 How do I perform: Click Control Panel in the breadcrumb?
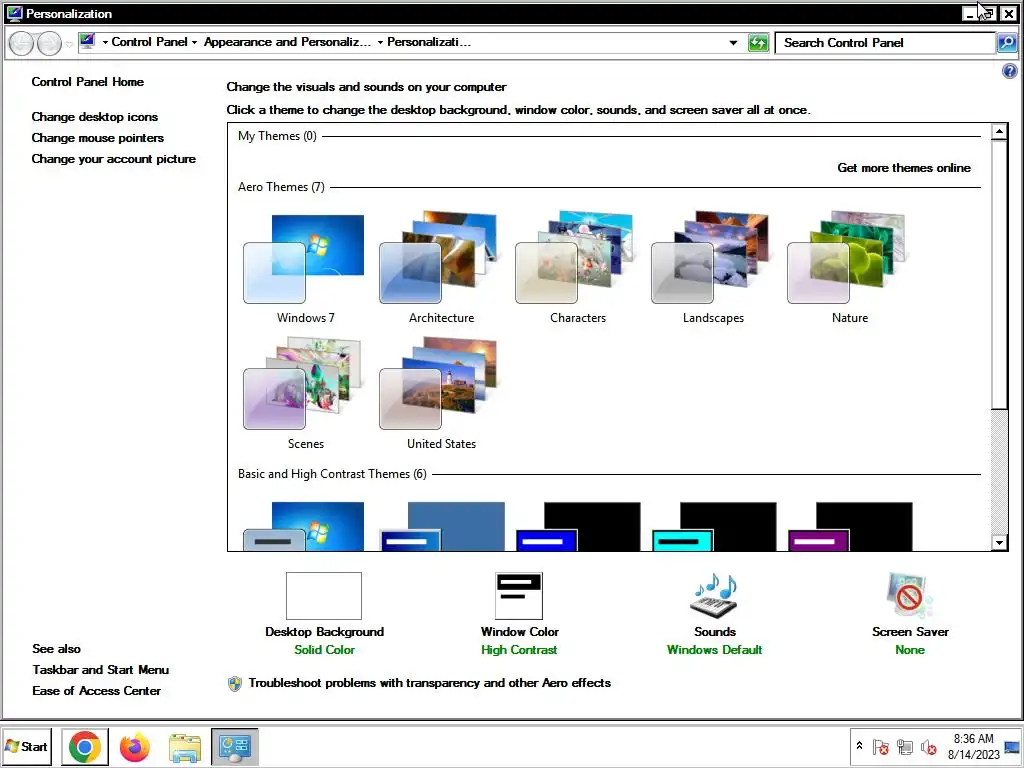(150, 42)
